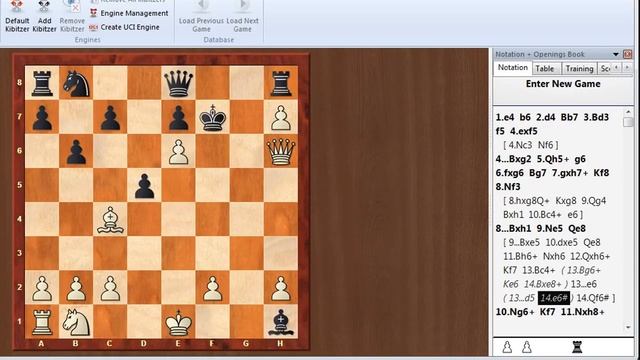Select the white queen on h6
Image resolution: width=640 pixels, height=360 pixels.
coord(280,151)
